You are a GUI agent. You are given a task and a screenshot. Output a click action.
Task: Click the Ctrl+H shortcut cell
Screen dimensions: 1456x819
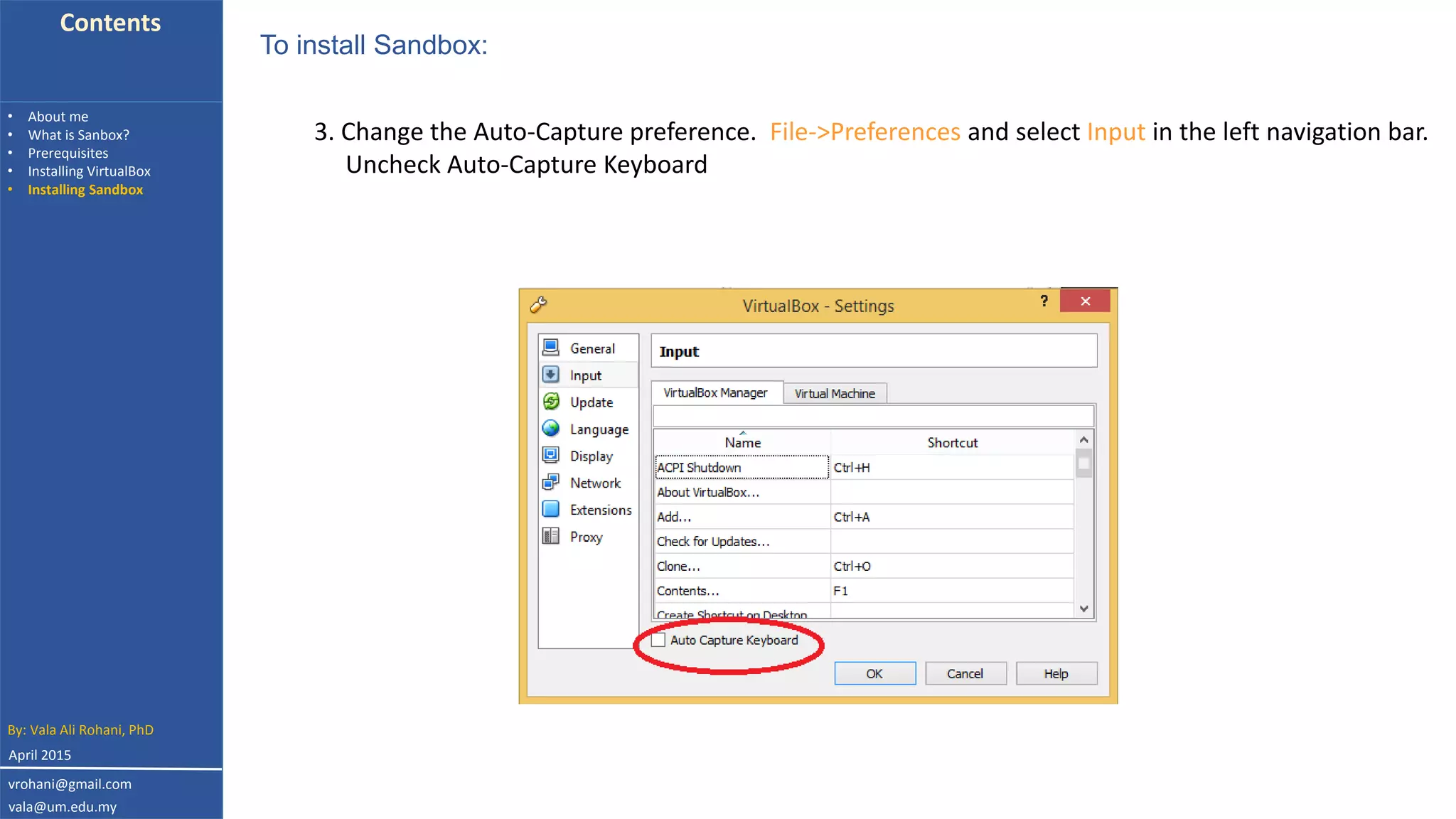pyautogui.click(x=952, y=467)
